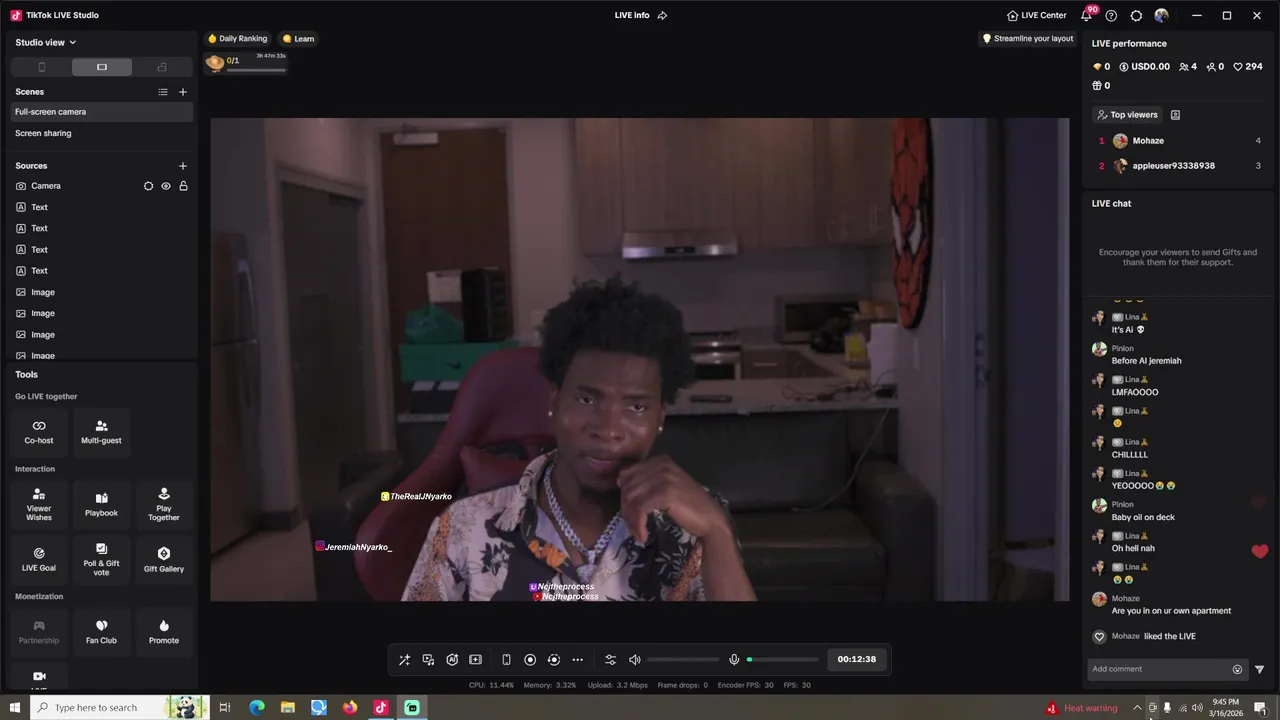Expand the Studio view dropdown

pyautogui.click(x=46, y=42)
